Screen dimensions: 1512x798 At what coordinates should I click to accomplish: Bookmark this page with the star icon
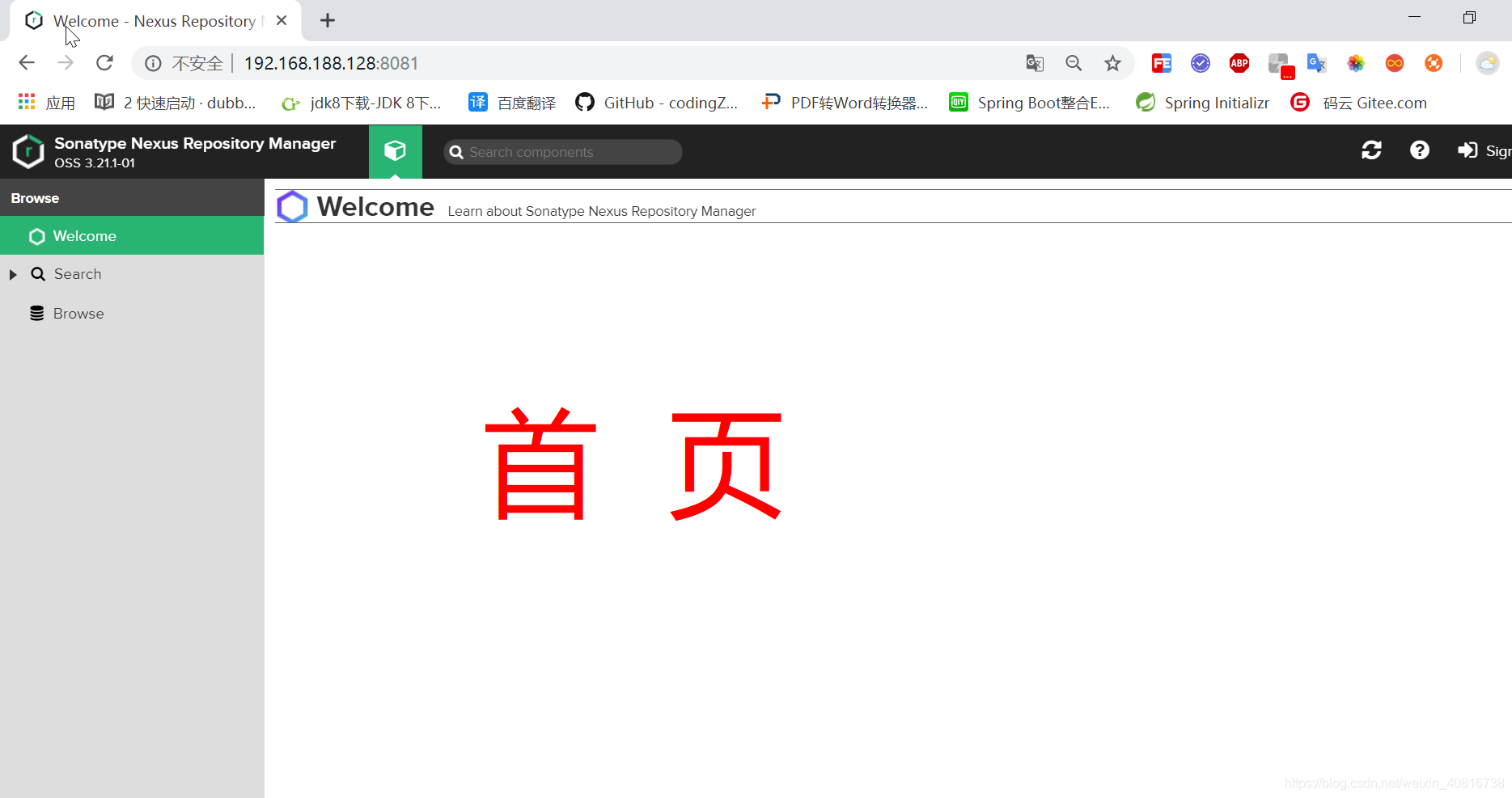click(1112, 63)
